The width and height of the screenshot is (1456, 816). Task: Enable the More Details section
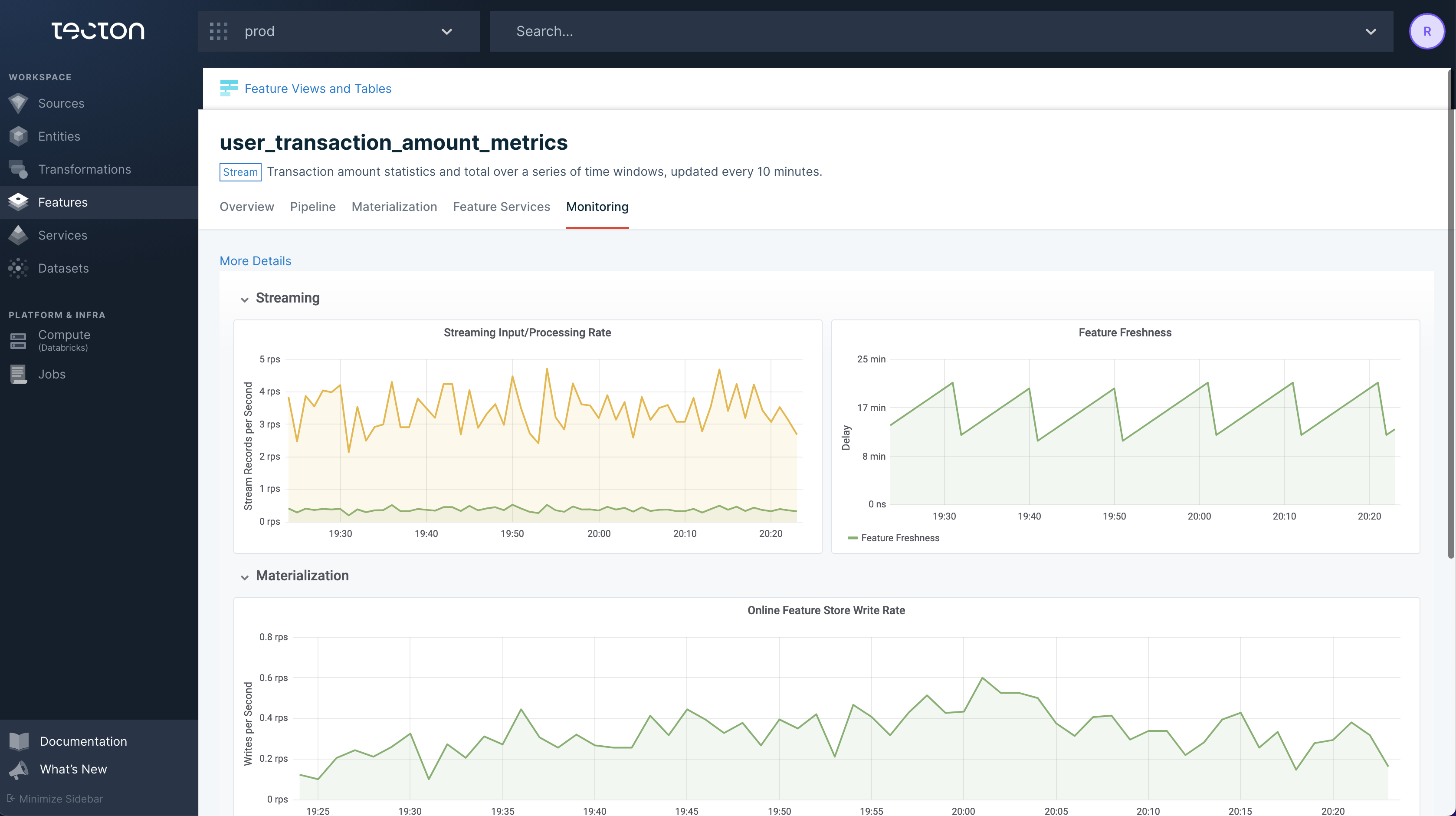point(256,261)
